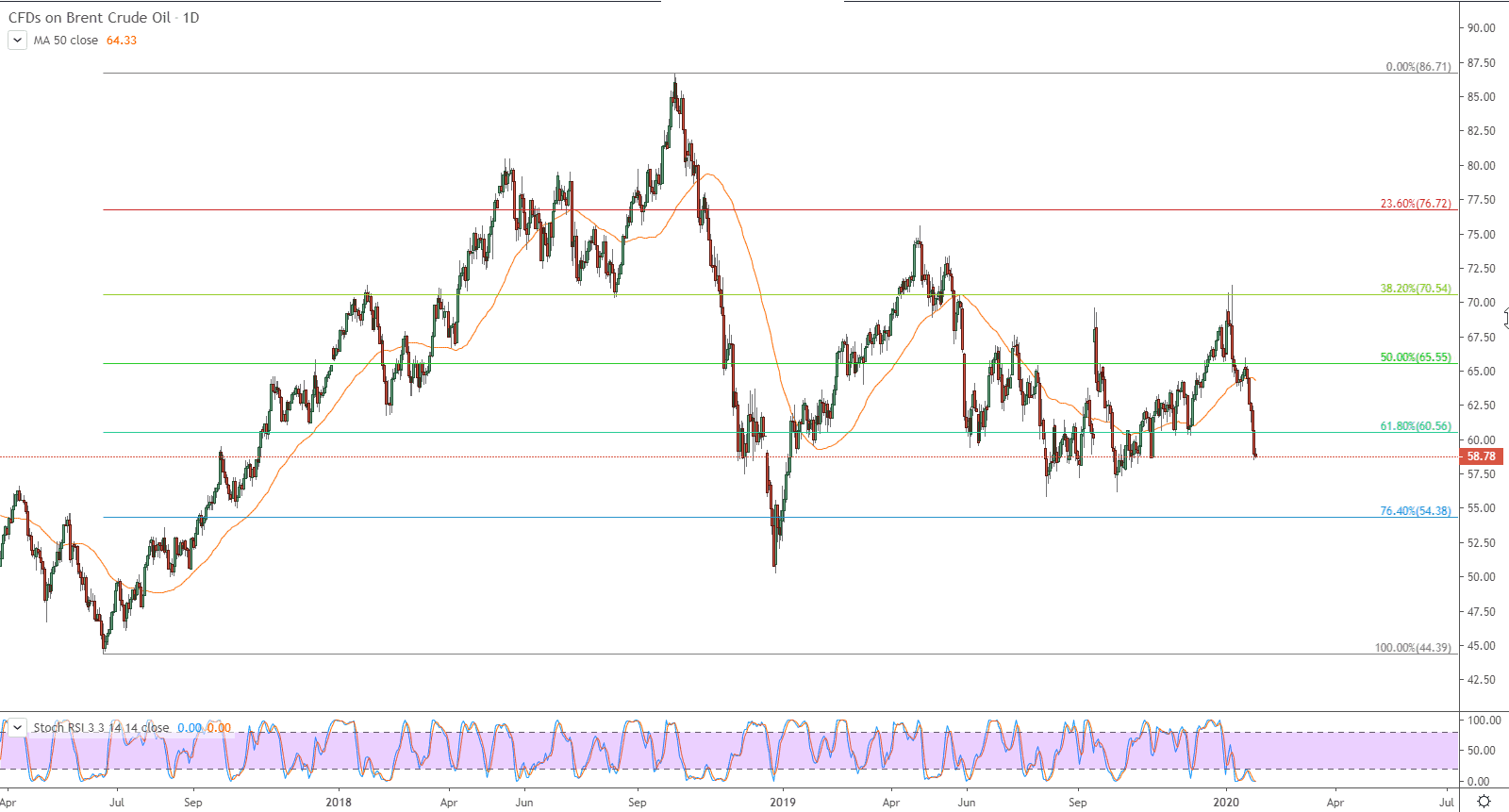The height and width of the screenshot is (812, 1509).
Task: Click the orange Stoch RSI value 0.00
Action: coord(219,728)
